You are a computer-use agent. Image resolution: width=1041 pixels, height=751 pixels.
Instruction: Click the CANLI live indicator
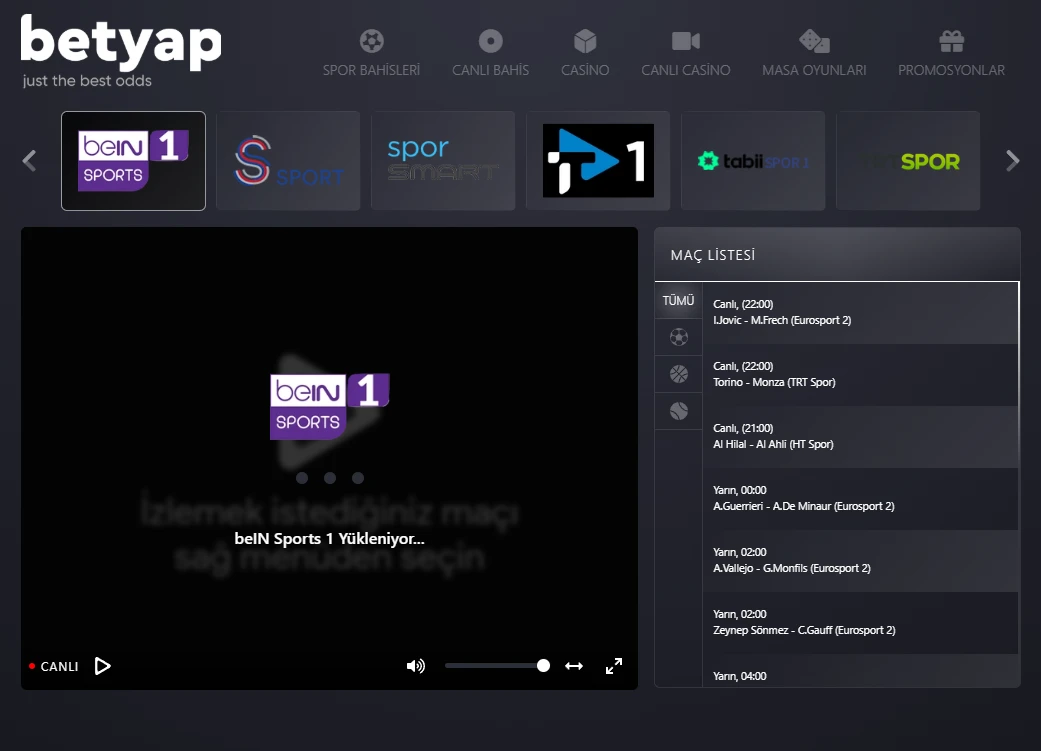54,666
